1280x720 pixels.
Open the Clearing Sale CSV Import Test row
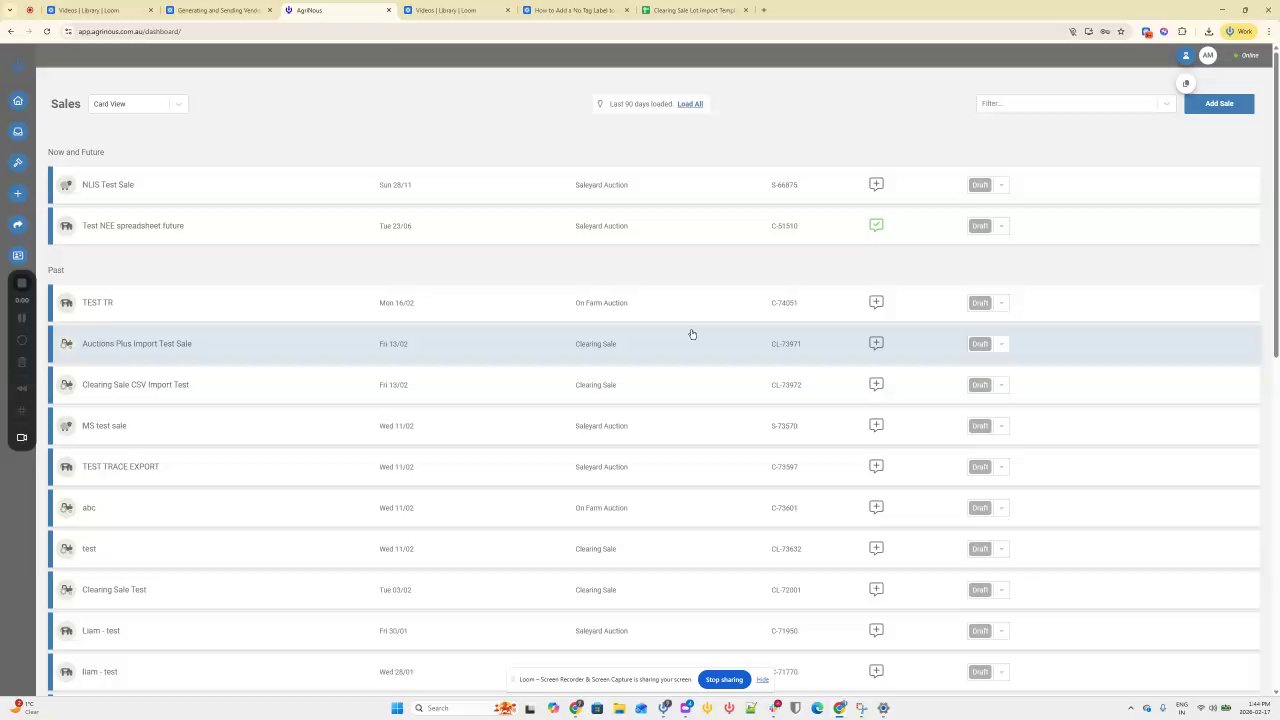(x=654, y=385)
